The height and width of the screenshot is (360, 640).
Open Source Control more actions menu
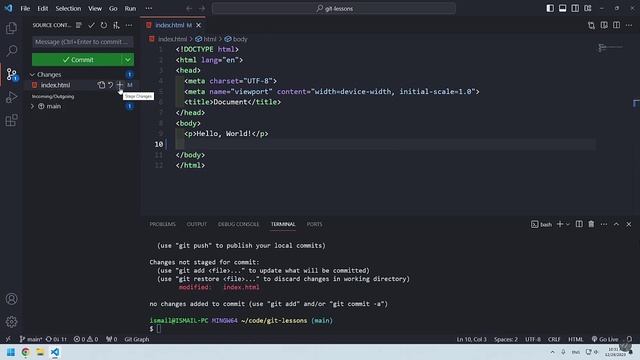[x=129, y=25]
